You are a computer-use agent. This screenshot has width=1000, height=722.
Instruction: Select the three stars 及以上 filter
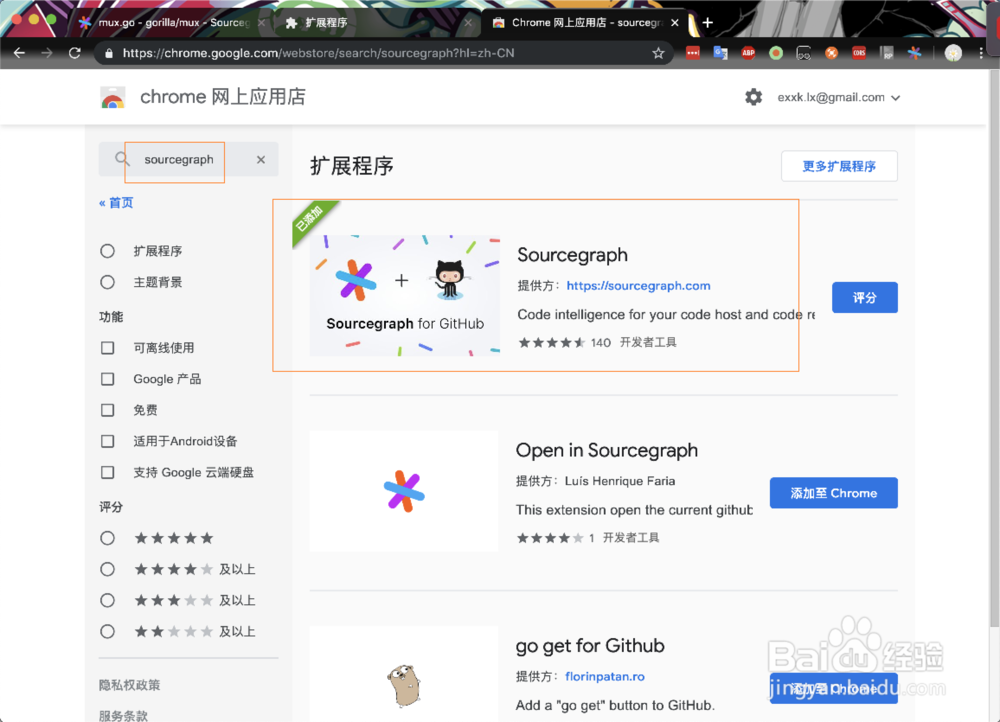click(107, 600)
